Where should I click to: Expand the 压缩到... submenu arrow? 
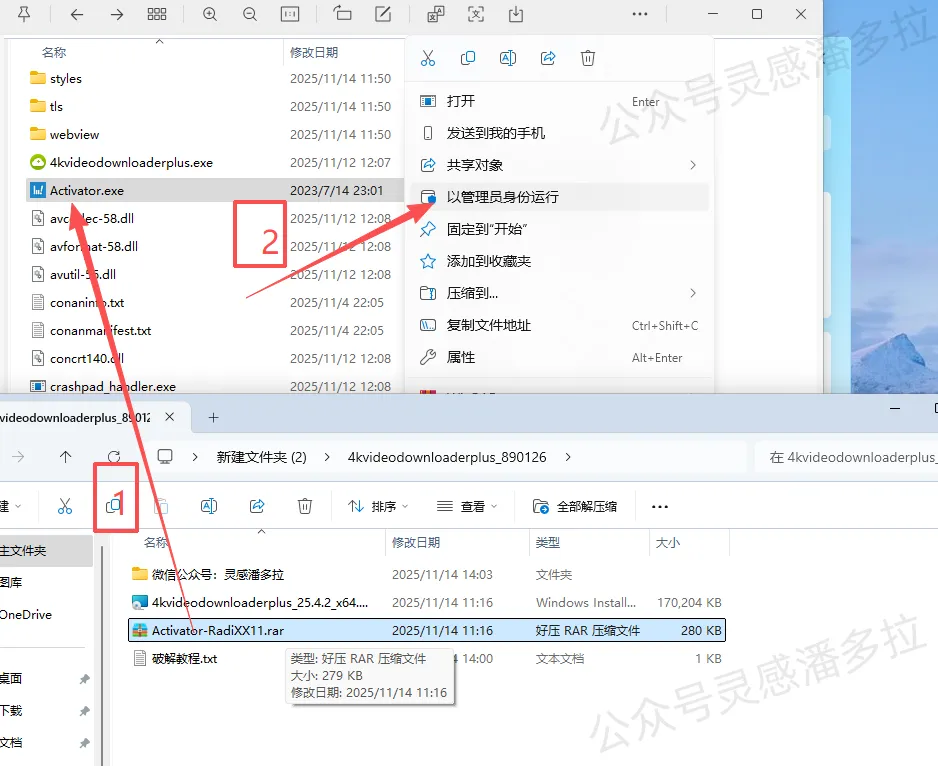coord(693,293)
